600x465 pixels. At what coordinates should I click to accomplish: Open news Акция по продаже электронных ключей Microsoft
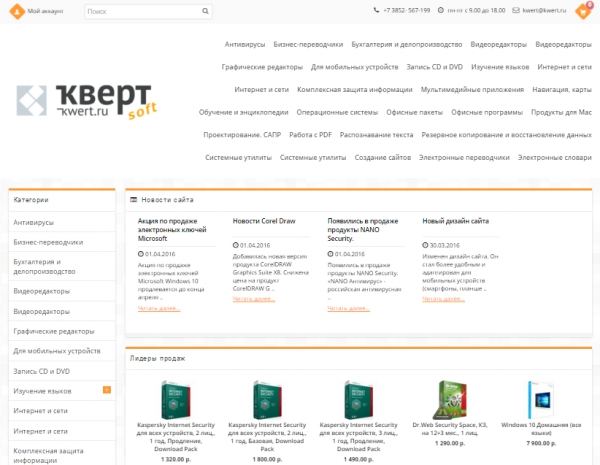tap(172, 230)
